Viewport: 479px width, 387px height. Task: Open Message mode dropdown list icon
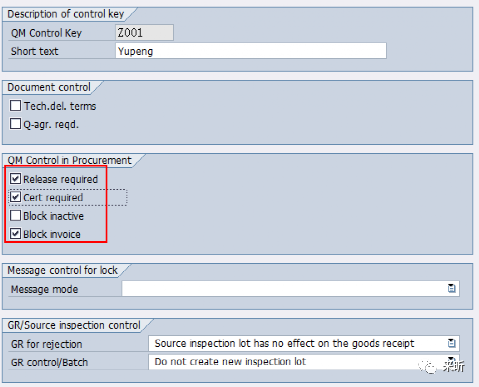click(x=451, y=288)
